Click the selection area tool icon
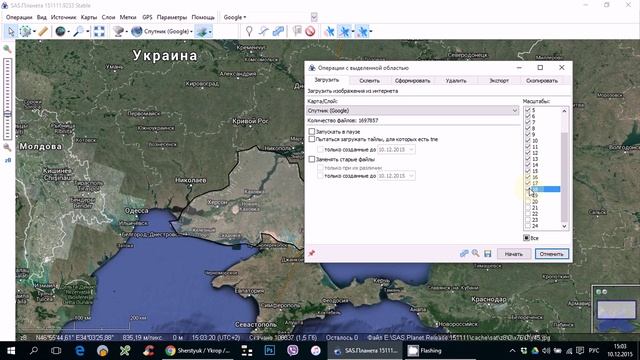This screenshot has width=640, height=360. tap(25, 31)
